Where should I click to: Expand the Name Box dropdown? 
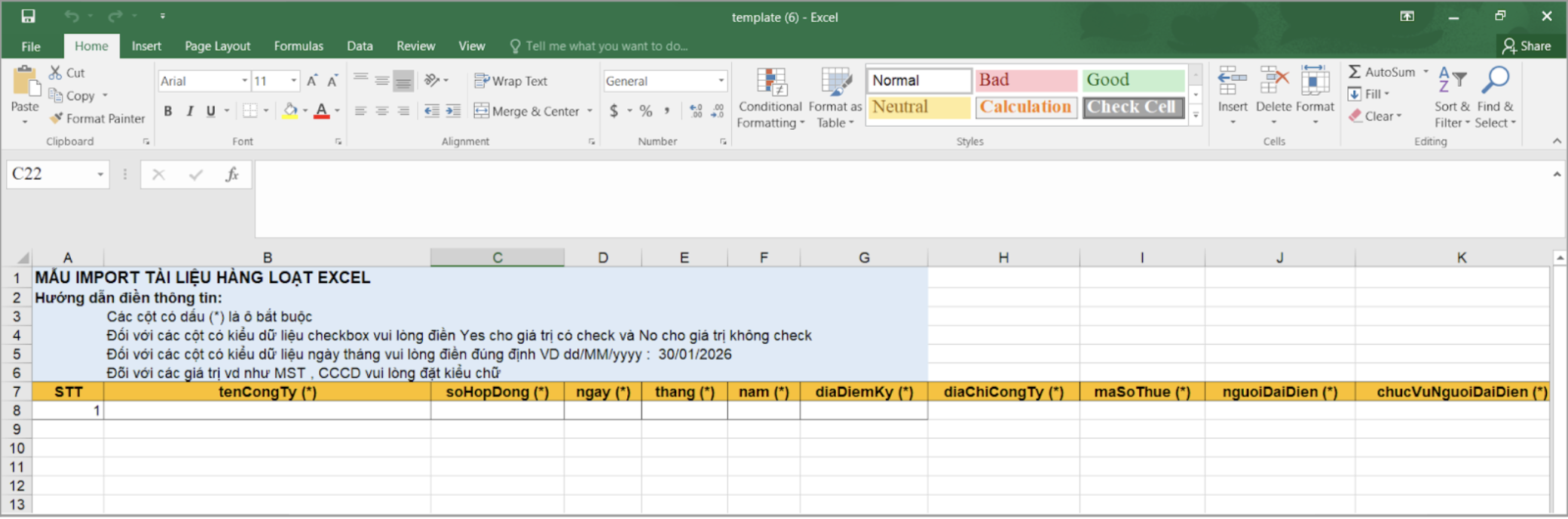pyautogui.click(x=100, y=174)
